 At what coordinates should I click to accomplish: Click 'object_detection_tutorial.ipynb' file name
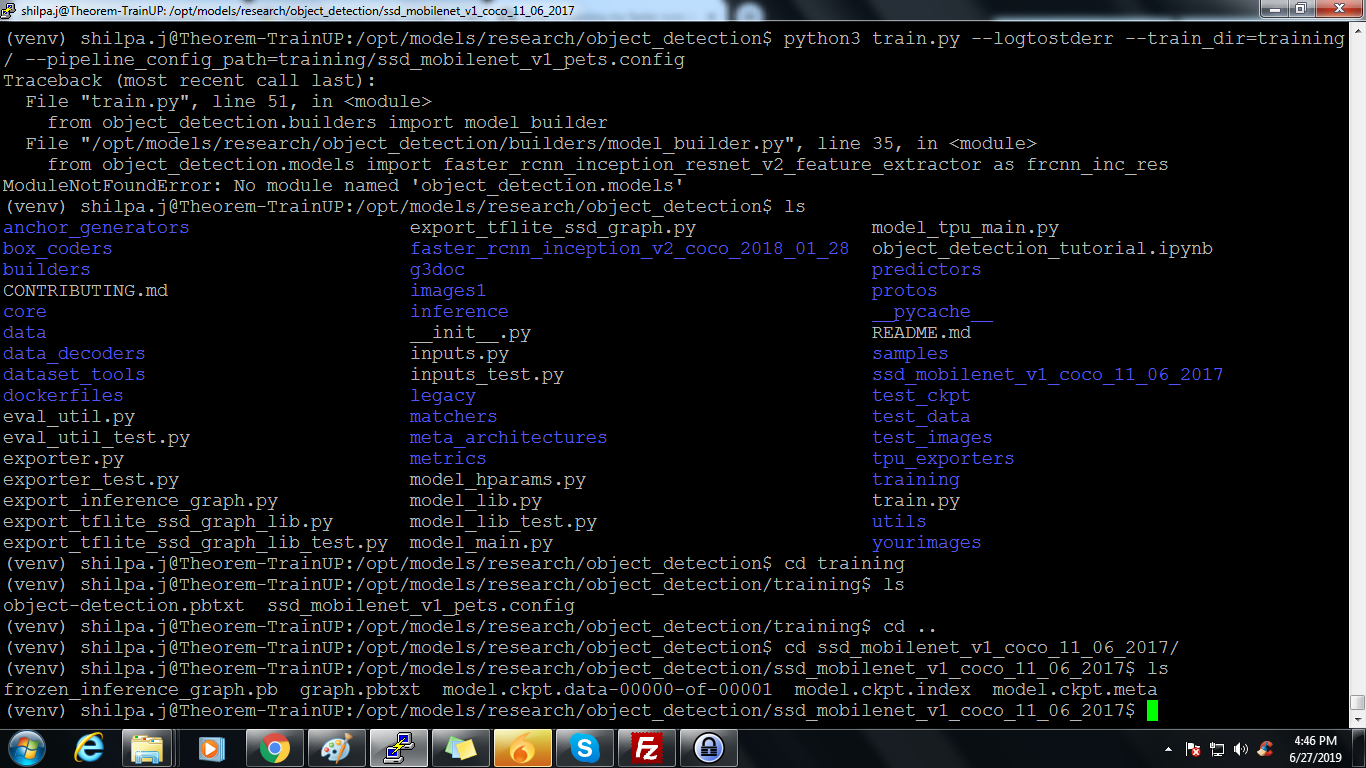(1042, 249)
